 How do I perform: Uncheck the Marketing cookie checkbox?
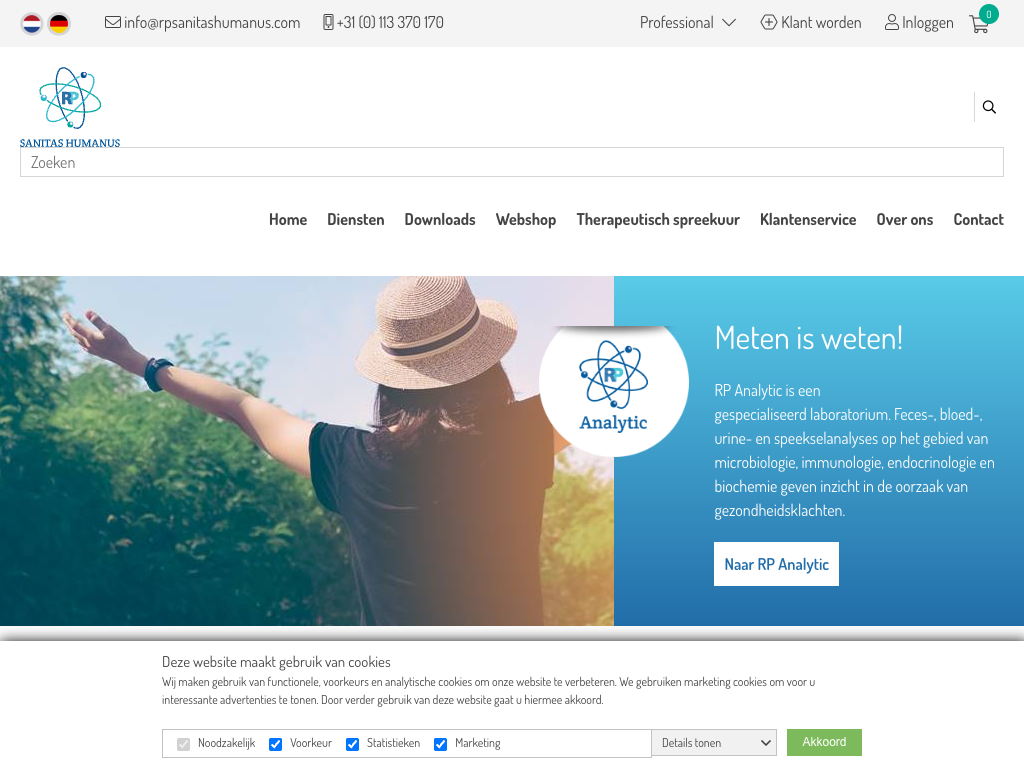[440, 744]
